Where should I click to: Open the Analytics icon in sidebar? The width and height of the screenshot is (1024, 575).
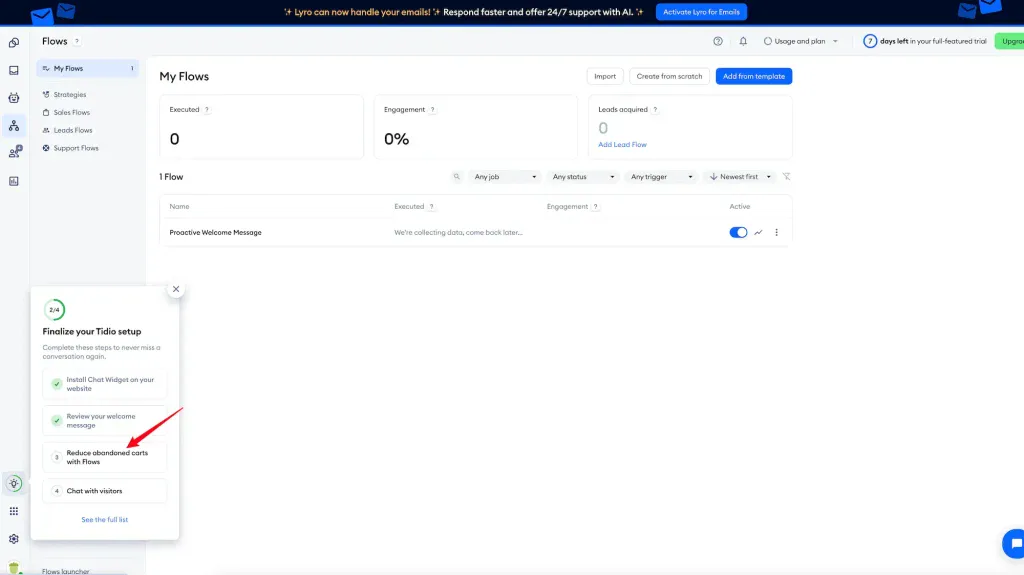(14, 181)
